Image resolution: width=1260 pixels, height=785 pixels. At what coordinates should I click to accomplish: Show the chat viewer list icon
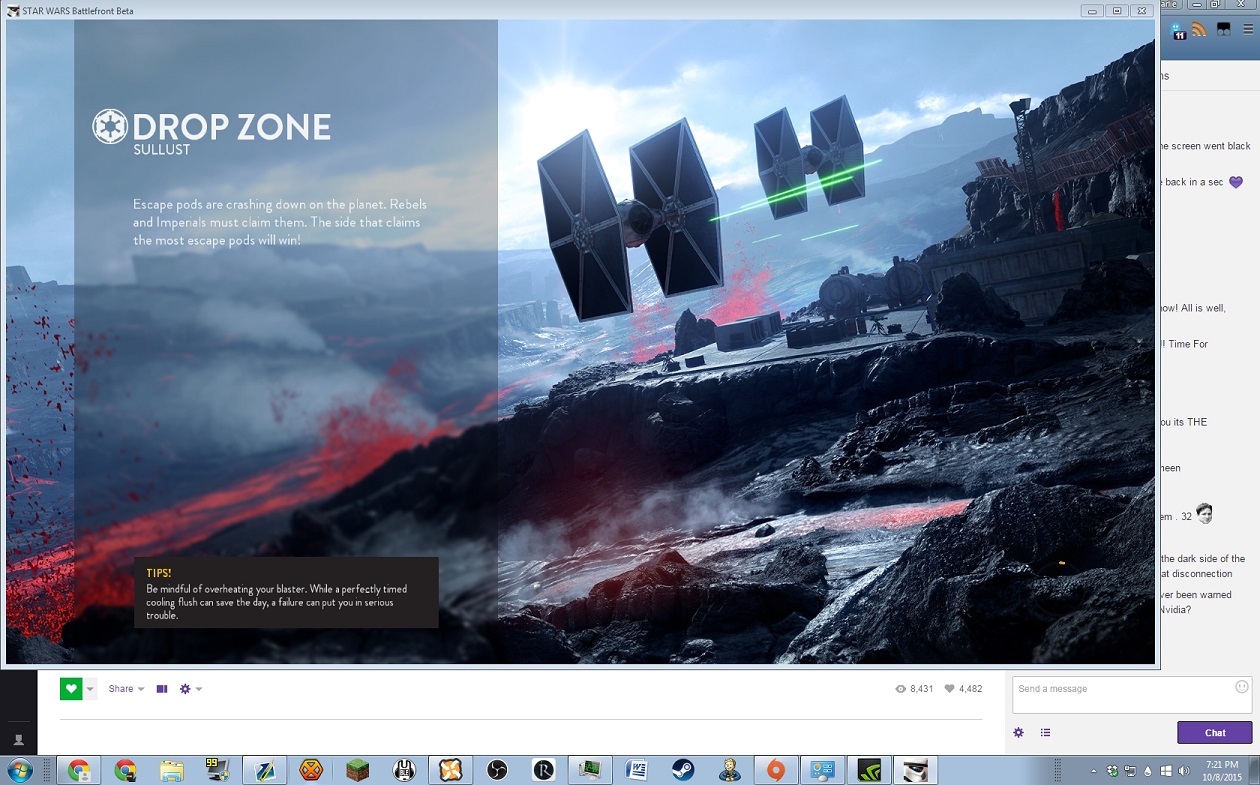[1045, 733]
